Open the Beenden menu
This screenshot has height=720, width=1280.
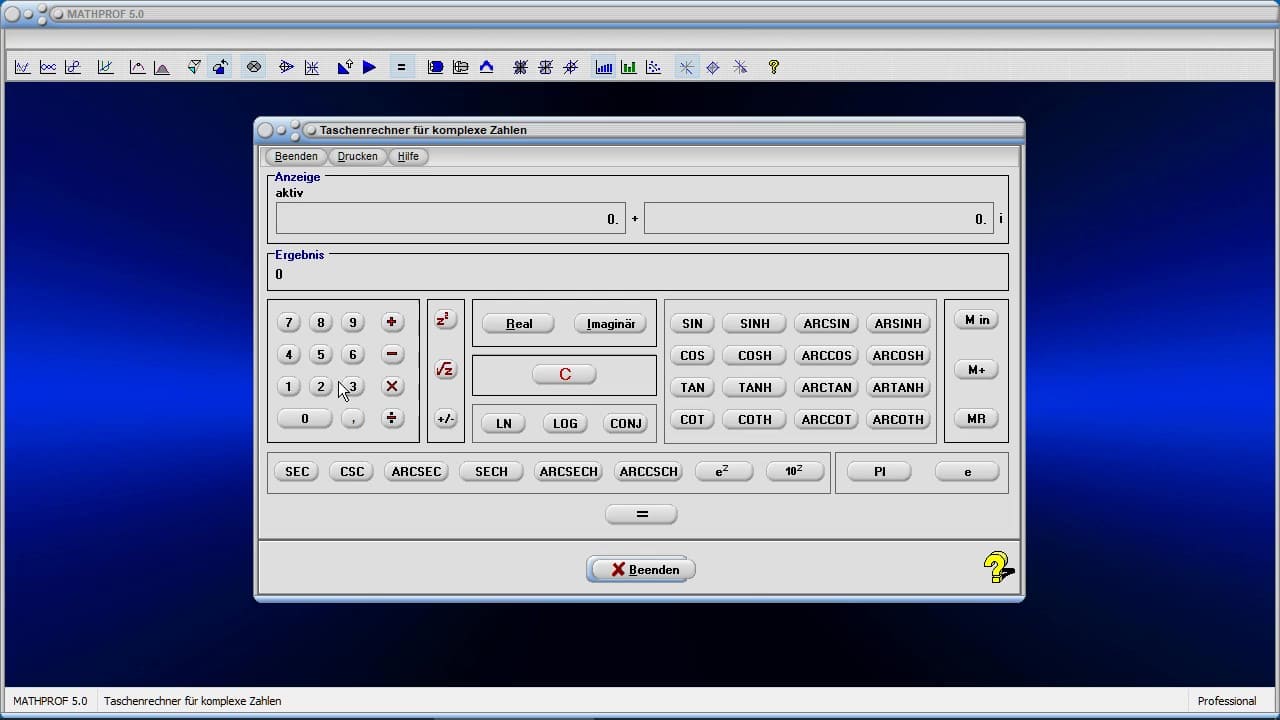[x=296, y=156]
